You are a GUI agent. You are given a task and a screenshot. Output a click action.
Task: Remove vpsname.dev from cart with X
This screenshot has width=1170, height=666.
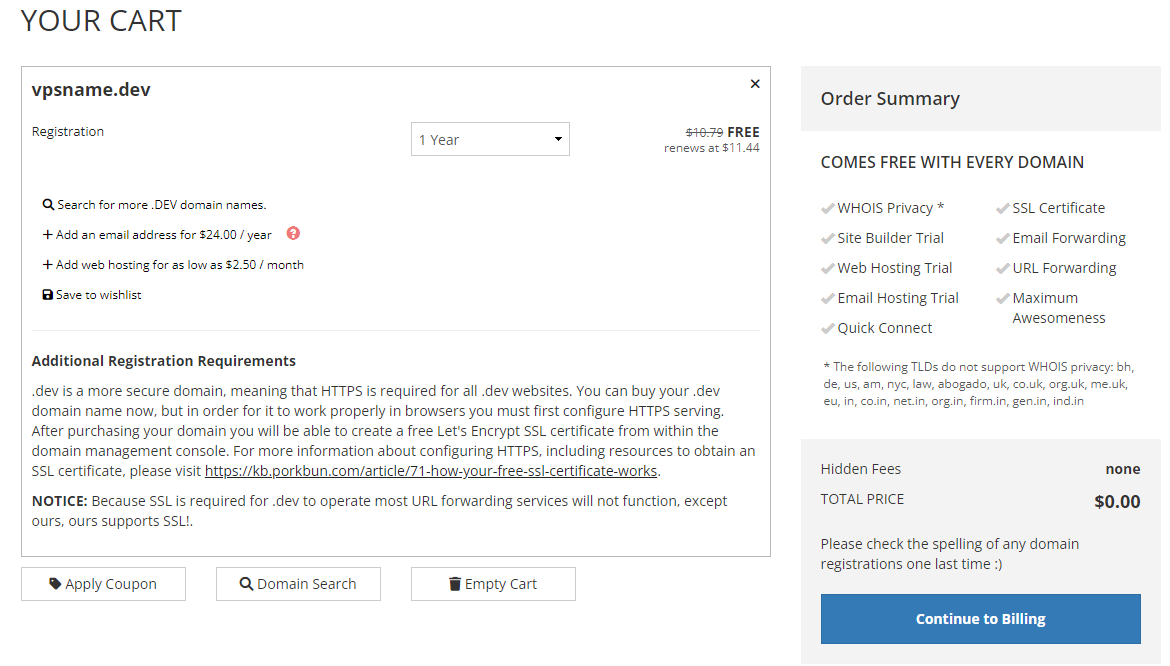tap(755, 84)
